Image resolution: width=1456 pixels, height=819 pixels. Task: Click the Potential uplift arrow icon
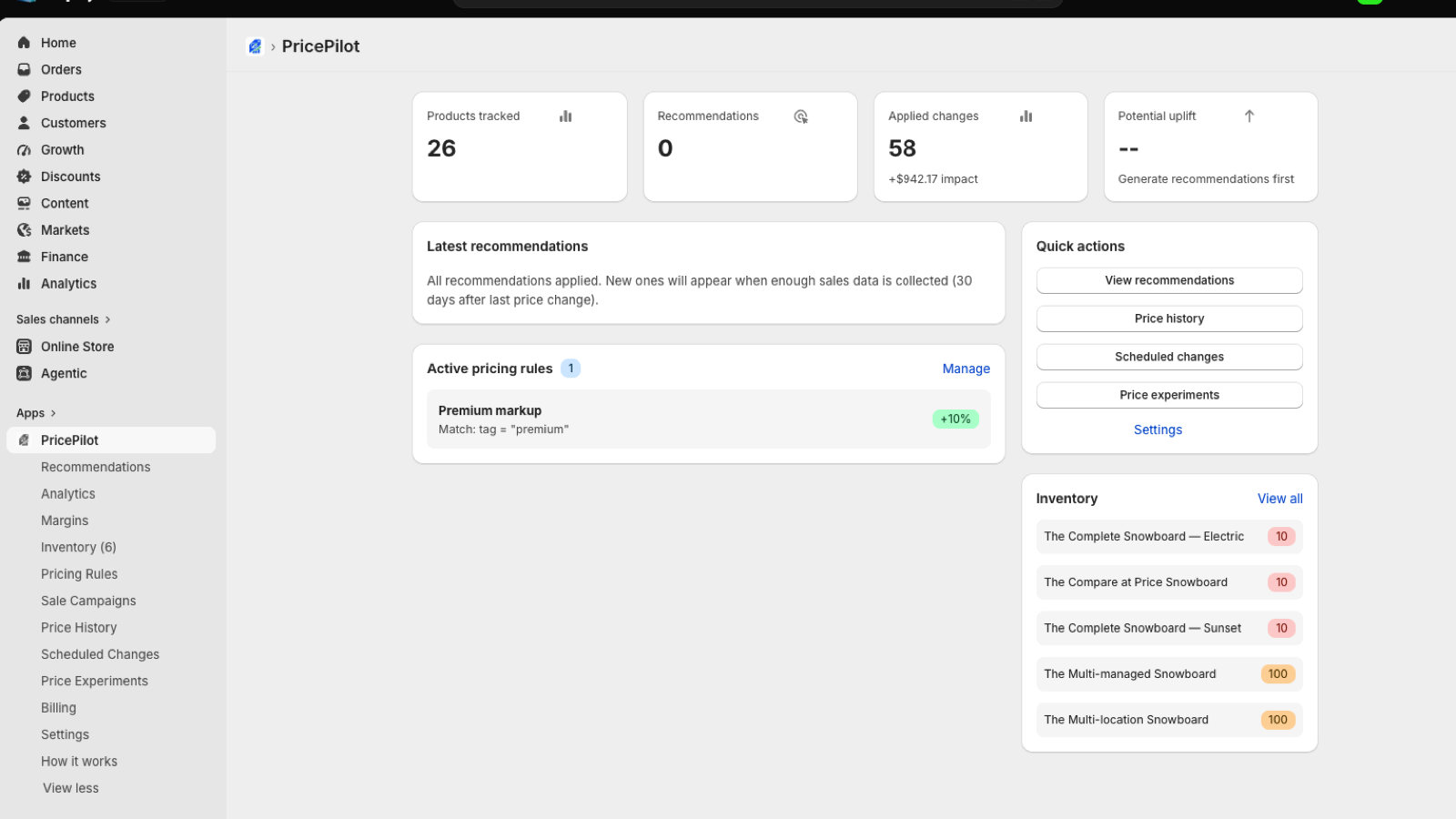tap(1249, 116)
